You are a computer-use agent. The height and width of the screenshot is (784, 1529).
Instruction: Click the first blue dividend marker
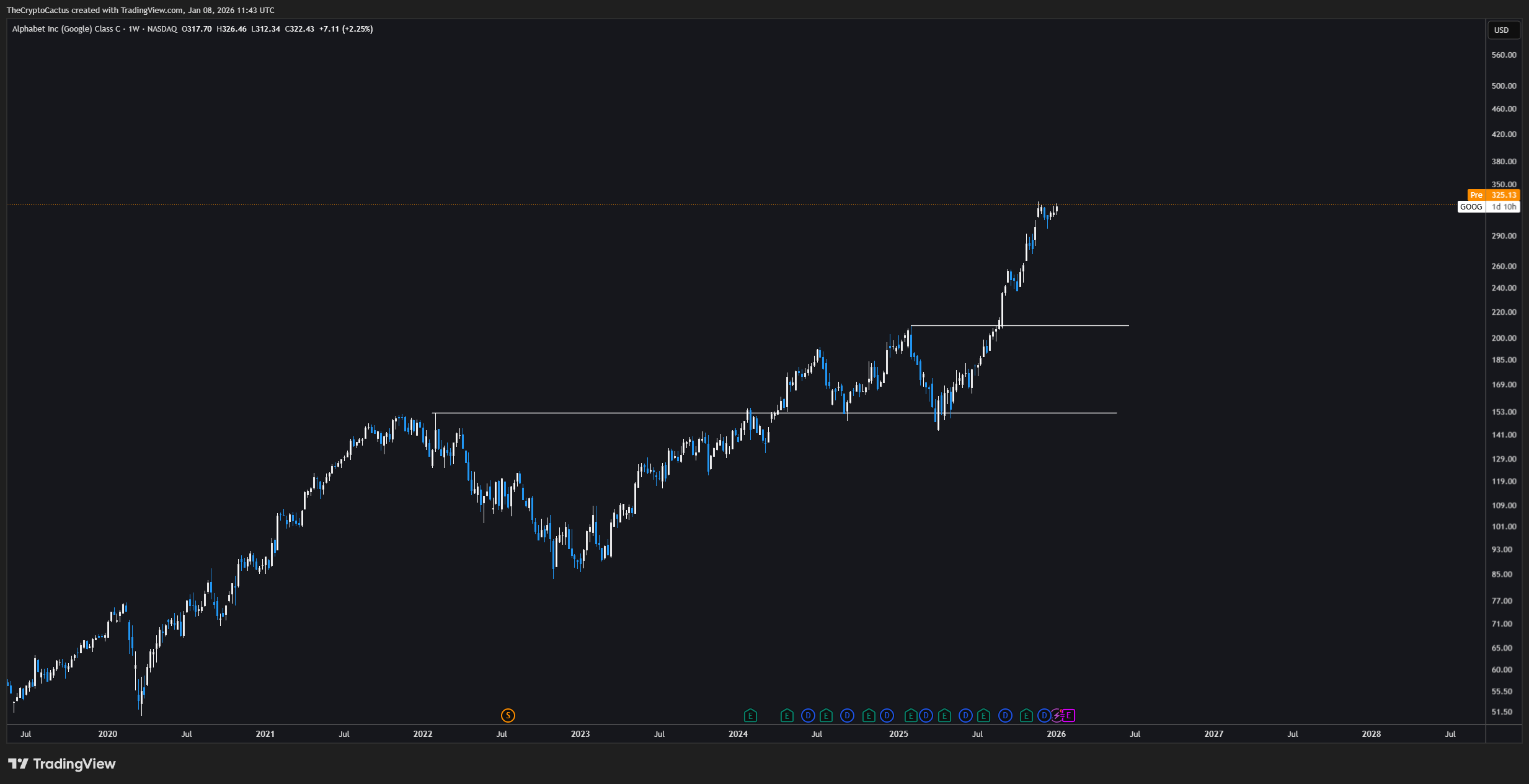(807, 716)
